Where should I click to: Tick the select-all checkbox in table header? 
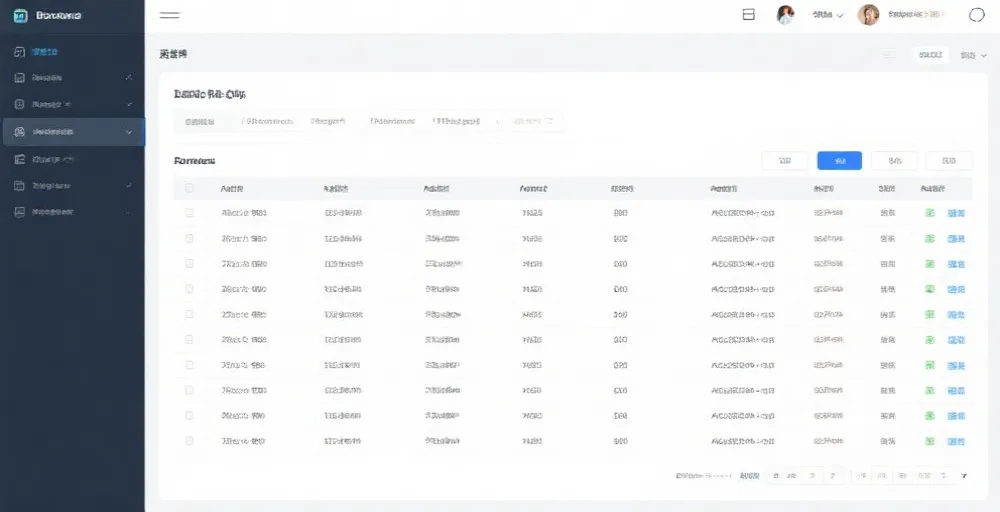(x=189, y=188)
